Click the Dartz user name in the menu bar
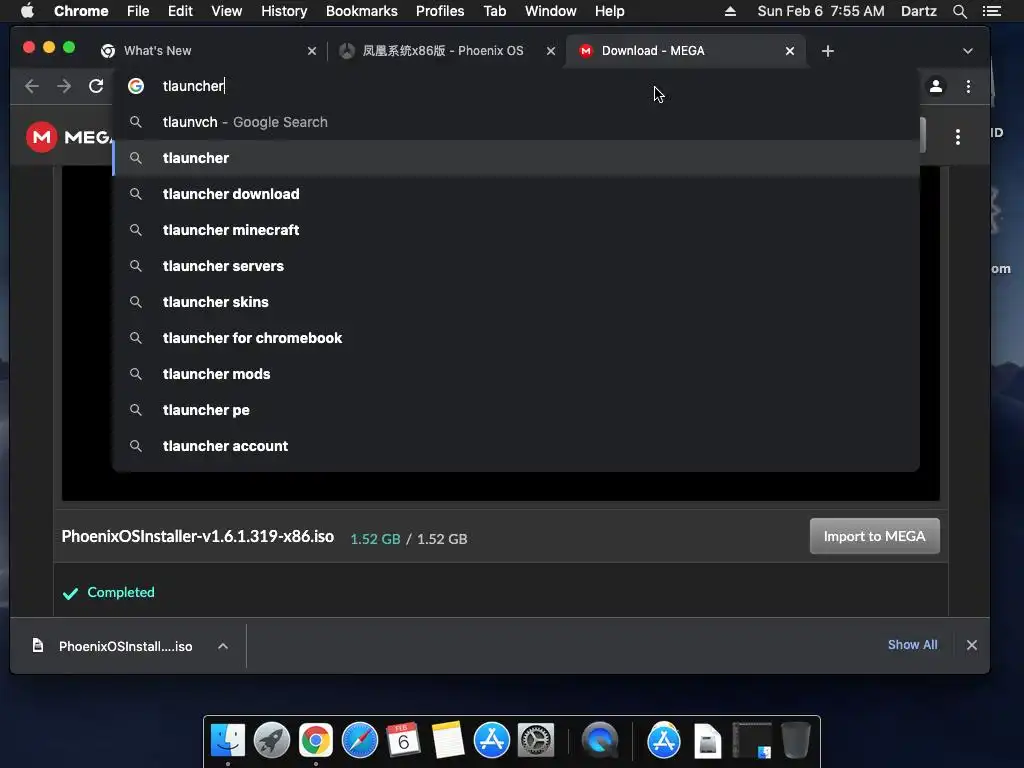This screenshot has width=1024, height=768. point(919,11)
